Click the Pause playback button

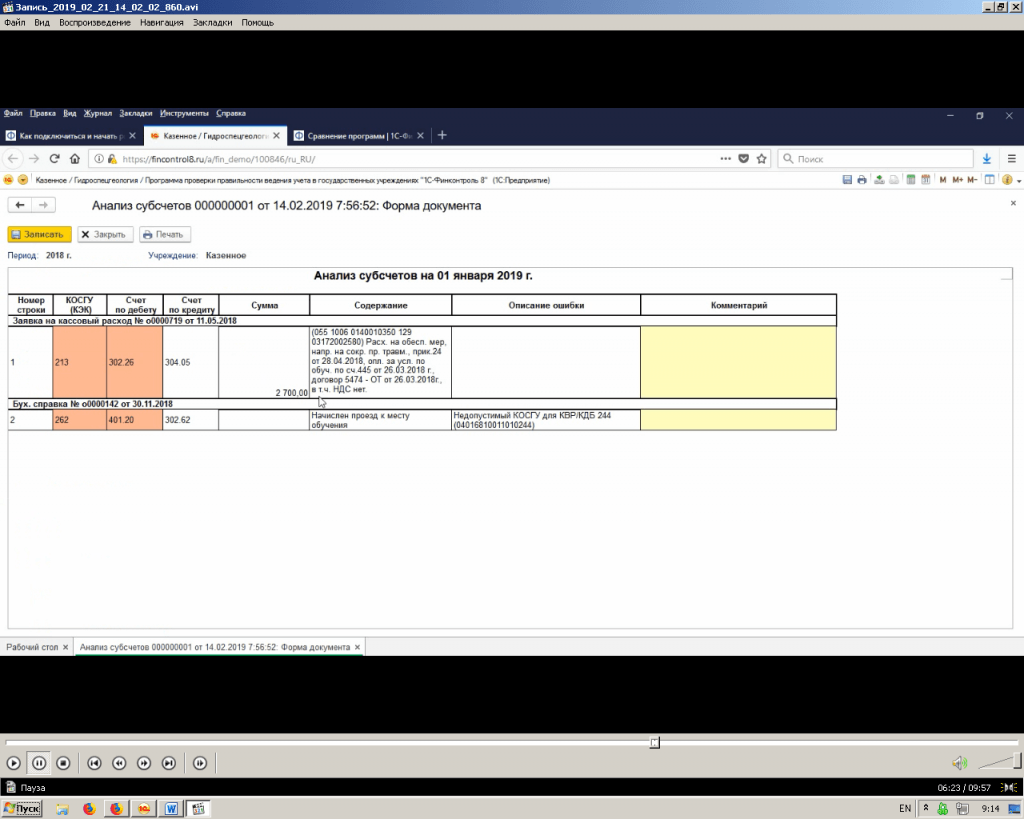[x=39, y=763]
